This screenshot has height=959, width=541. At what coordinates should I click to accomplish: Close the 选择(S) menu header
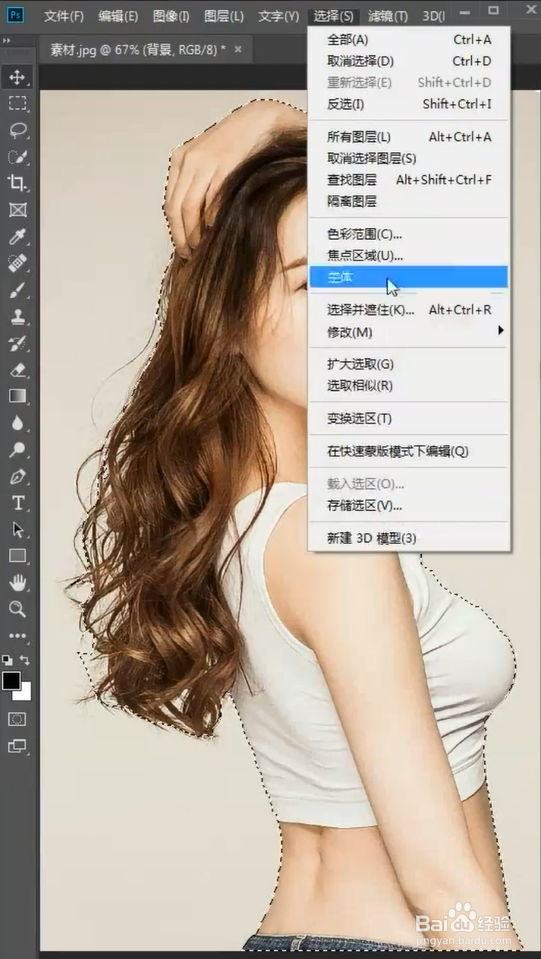333,16
